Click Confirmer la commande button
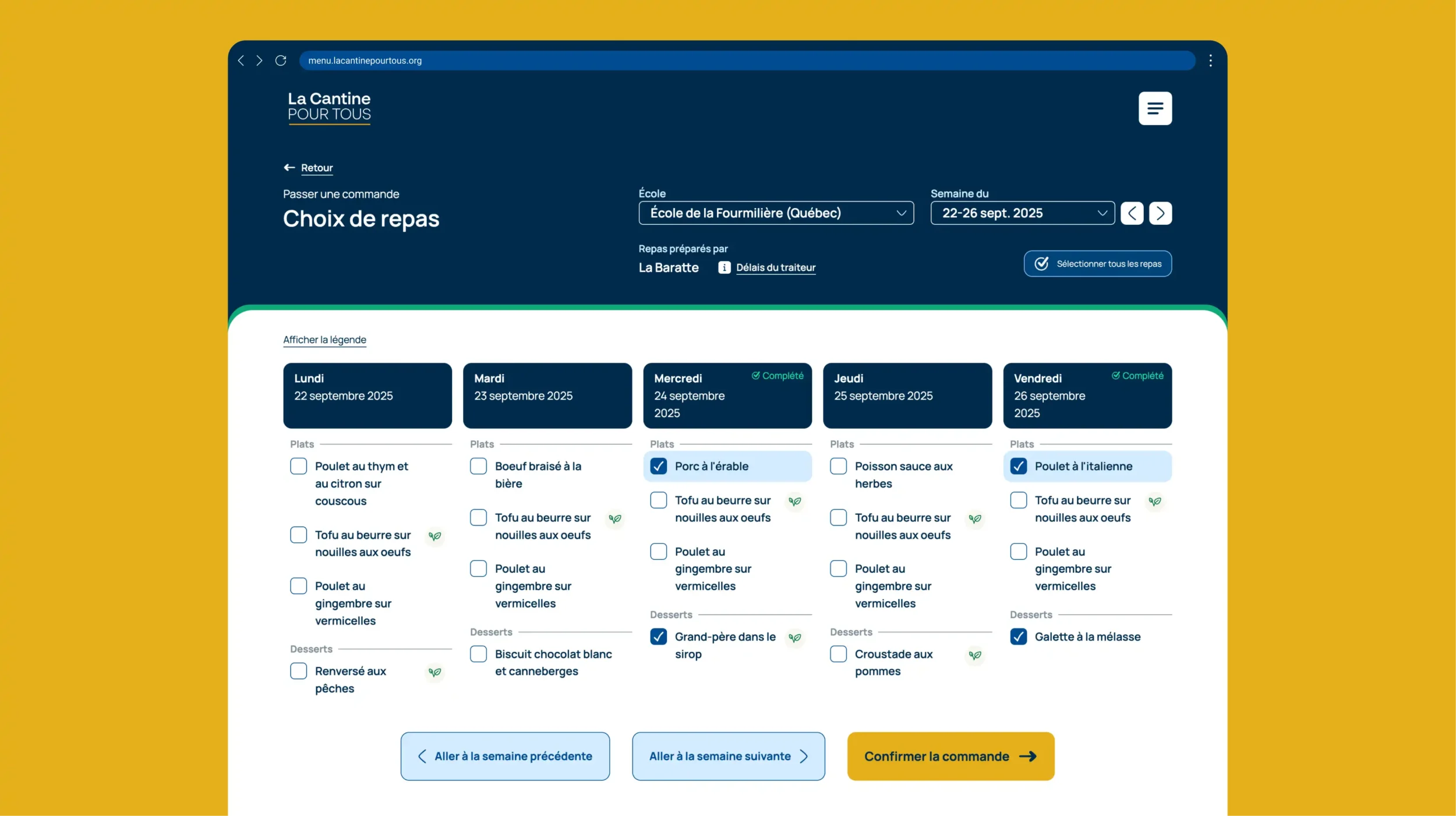 [x=950, y=756]
